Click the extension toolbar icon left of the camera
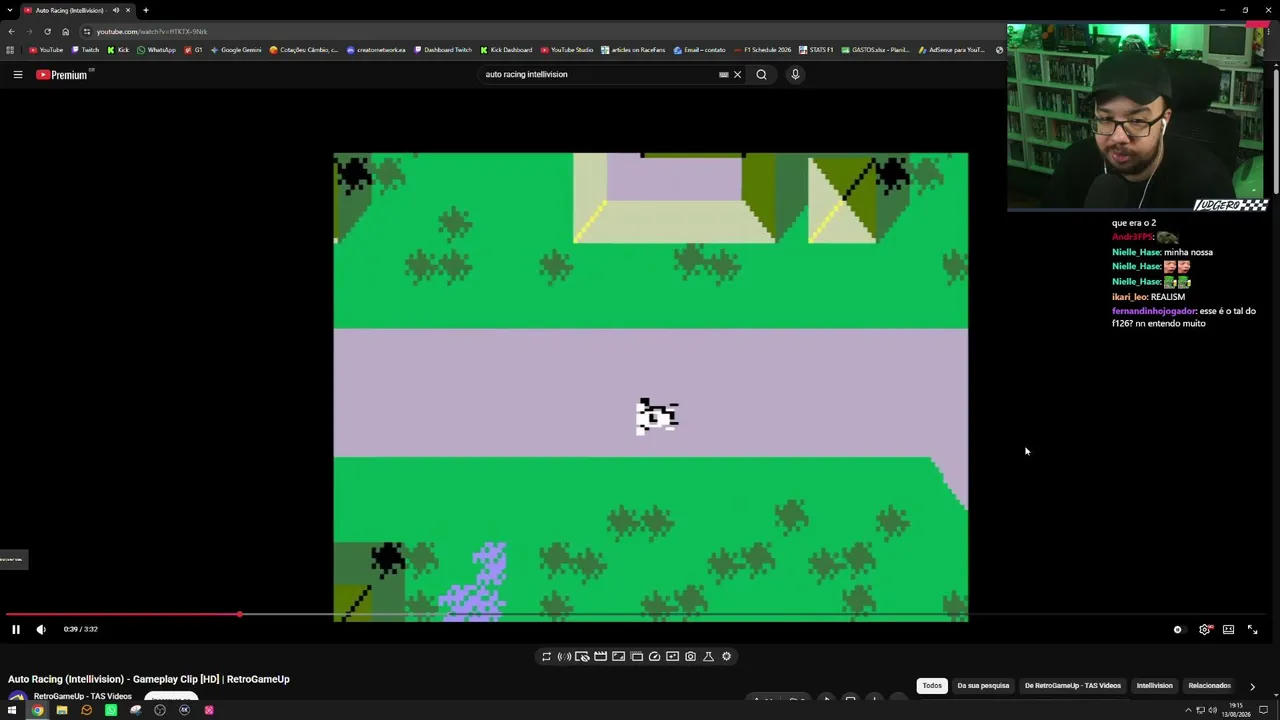 click(672, 656)
